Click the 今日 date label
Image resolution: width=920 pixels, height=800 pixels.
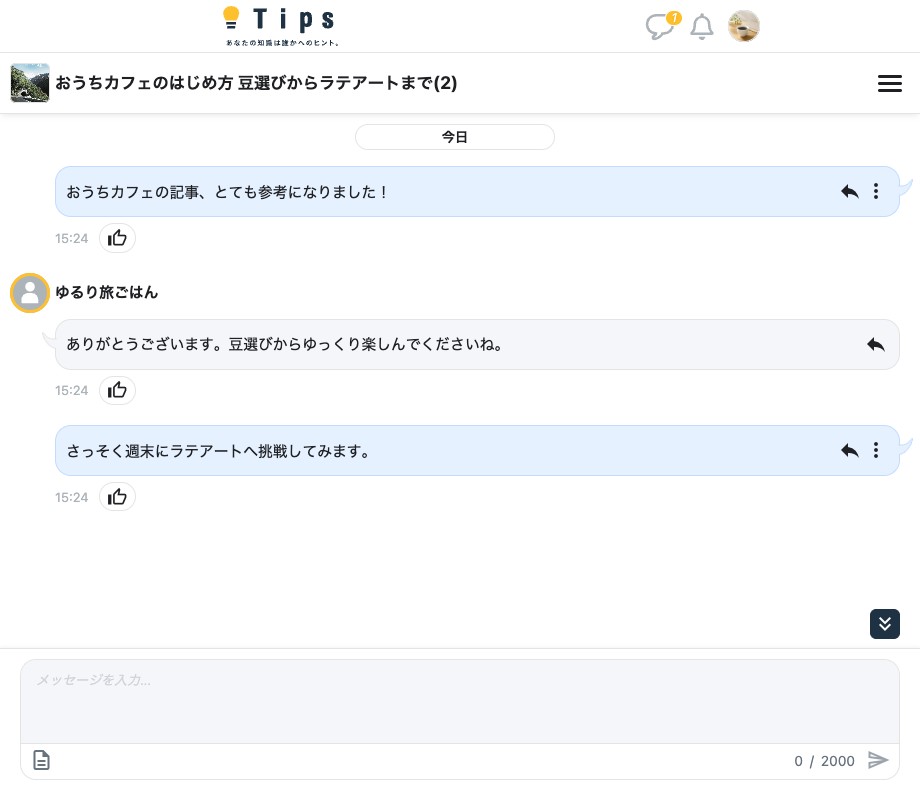pyautogui.click(x=455, y=137)
